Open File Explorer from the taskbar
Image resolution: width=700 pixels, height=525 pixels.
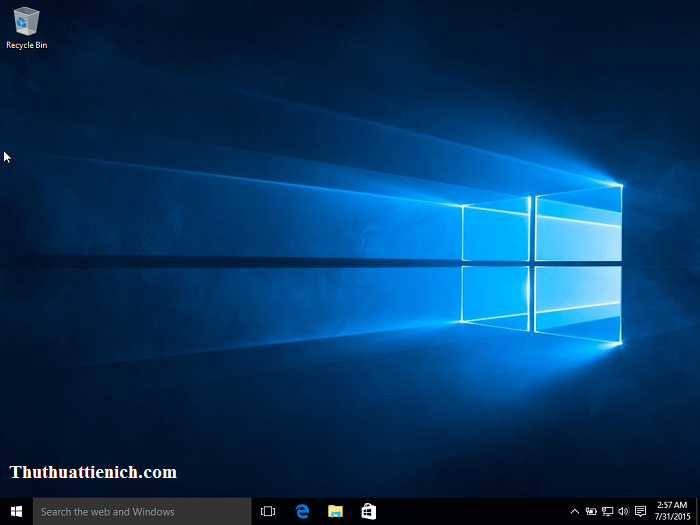[335, 511]
